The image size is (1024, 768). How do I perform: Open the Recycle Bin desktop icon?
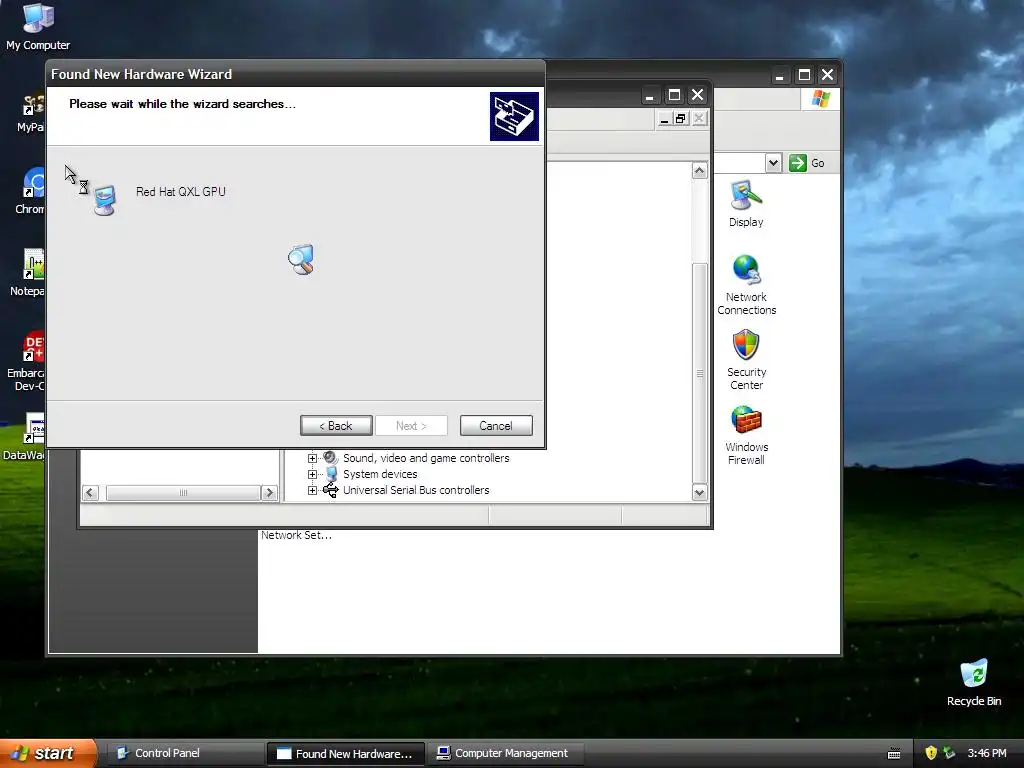point(974,683)
